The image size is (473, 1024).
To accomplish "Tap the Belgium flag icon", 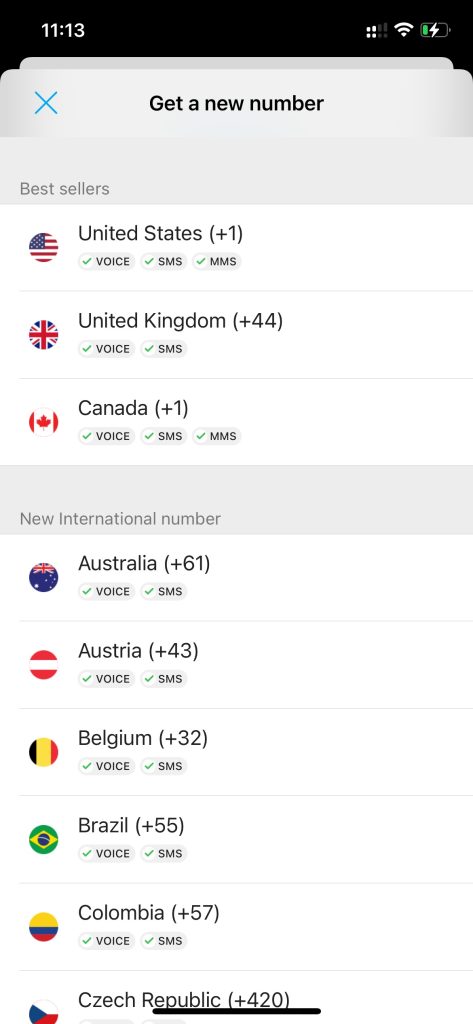I will [44, 752].
